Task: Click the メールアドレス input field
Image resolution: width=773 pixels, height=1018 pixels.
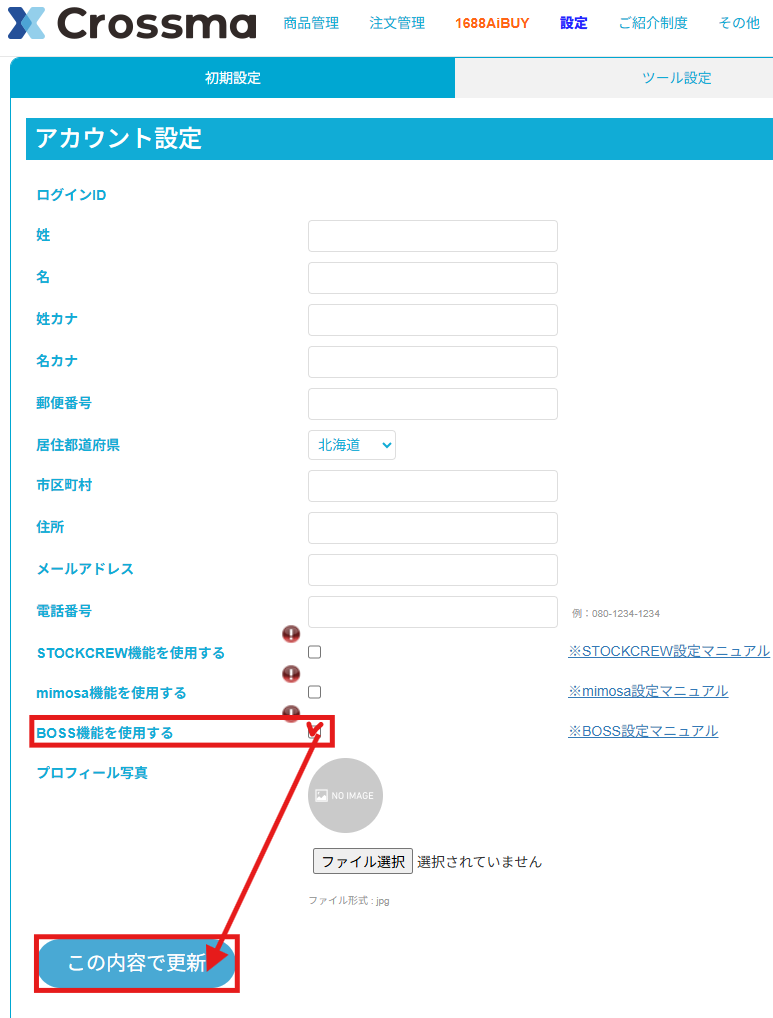Action: click(432, 570)
